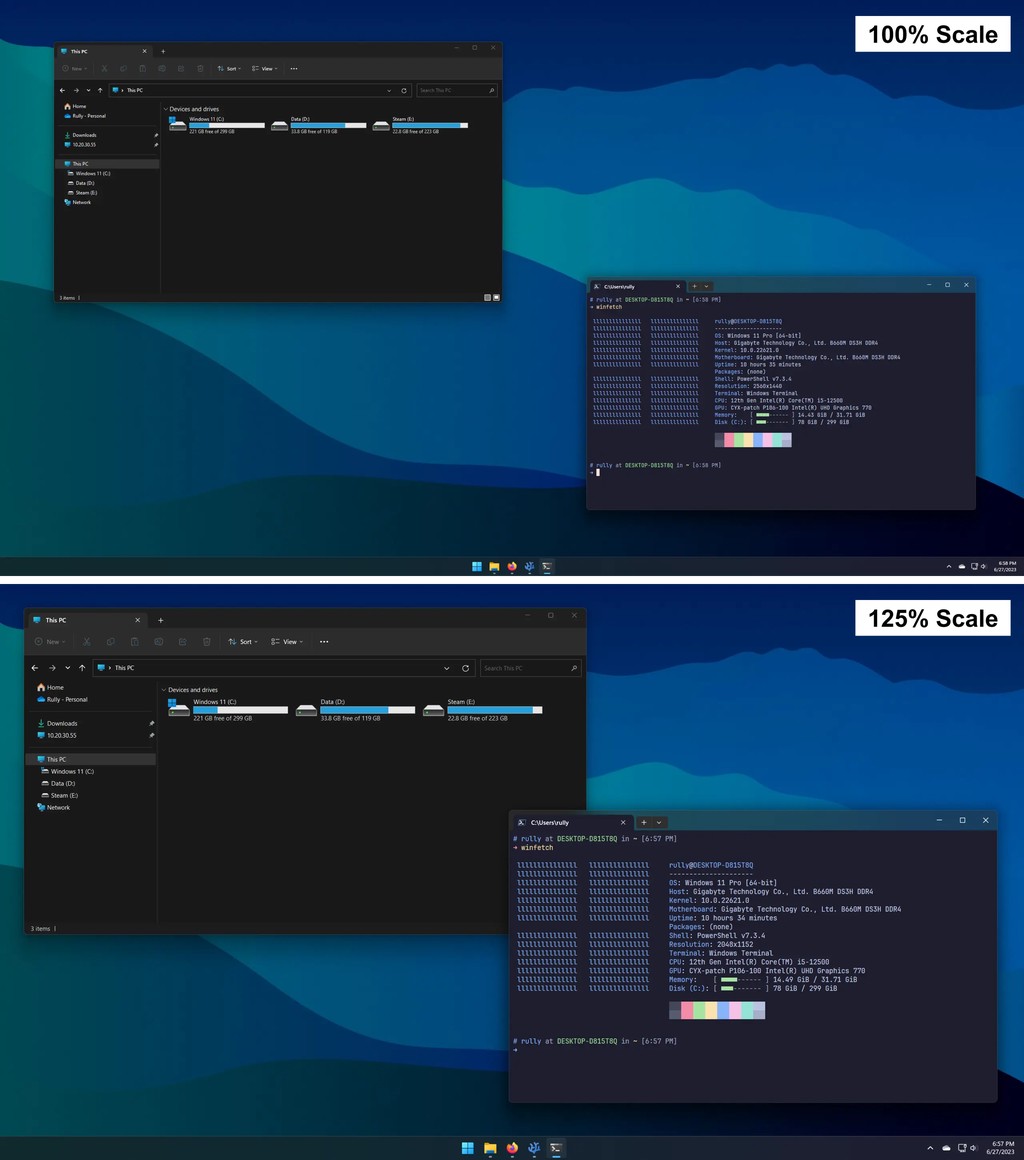
Task: Open the View dropdown menu
Action: click(x=289, y=641)
